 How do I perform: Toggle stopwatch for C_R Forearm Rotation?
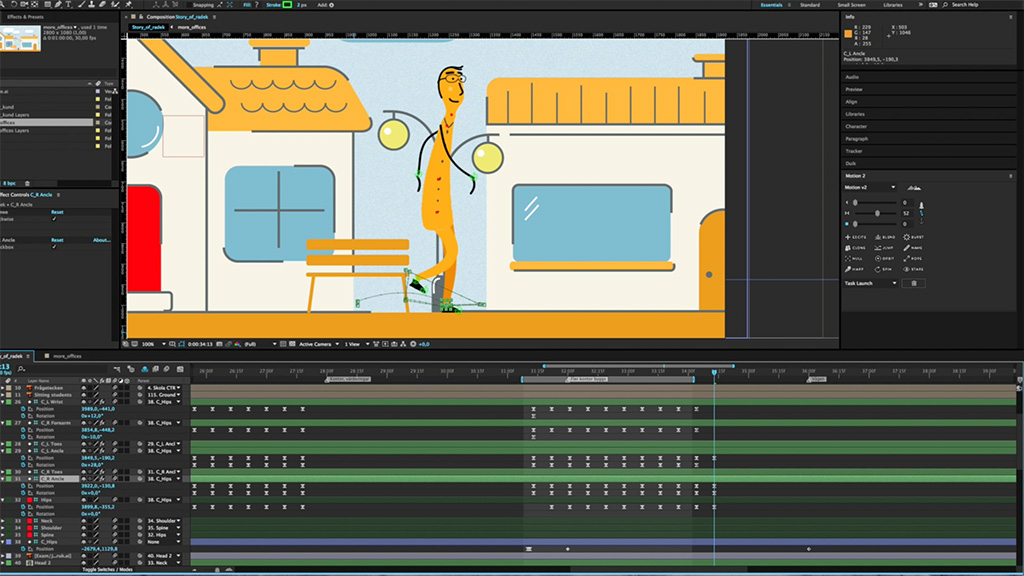pyautogui.click(x=24, y=437)
